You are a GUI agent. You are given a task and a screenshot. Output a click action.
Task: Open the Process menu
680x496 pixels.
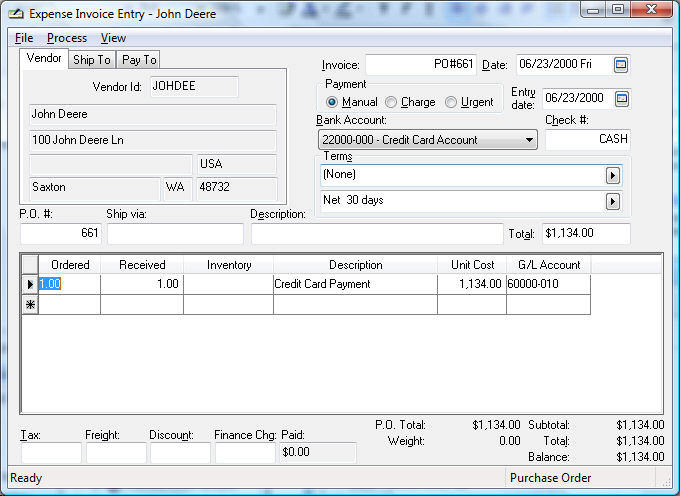click(67, 38)
